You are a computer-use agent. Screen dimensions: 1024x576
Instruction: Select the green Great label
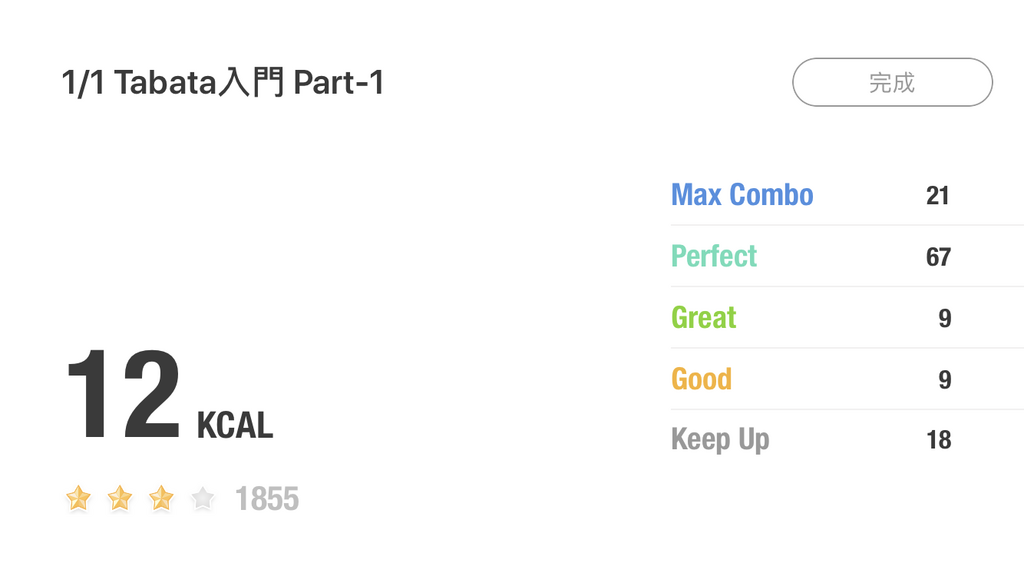click(x=704, y=318)
